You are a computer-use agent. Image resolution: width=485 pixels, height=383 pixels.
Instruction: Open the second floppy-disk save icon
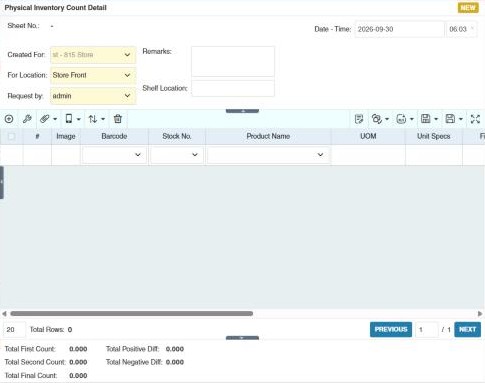[x=450, y=119]
